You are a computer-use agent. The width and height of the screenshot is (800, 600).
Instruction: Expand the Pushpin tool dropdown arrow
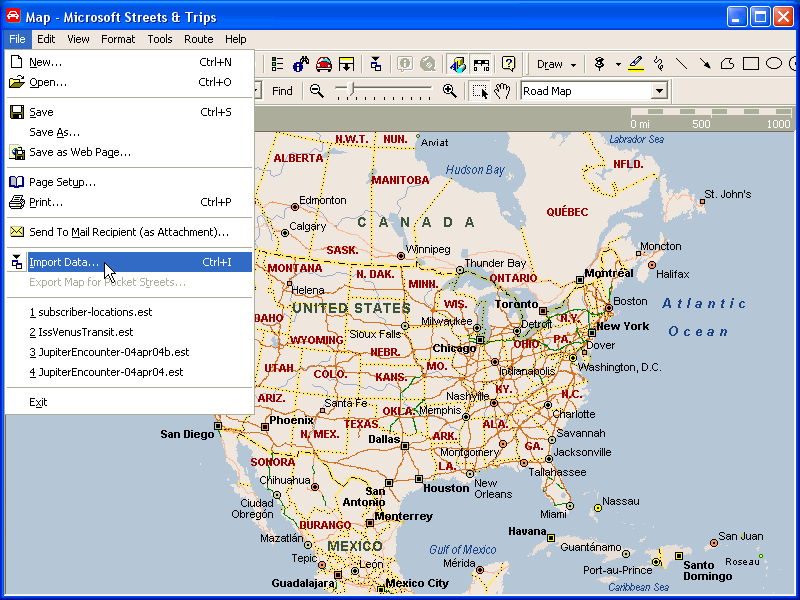coord(618,64)
